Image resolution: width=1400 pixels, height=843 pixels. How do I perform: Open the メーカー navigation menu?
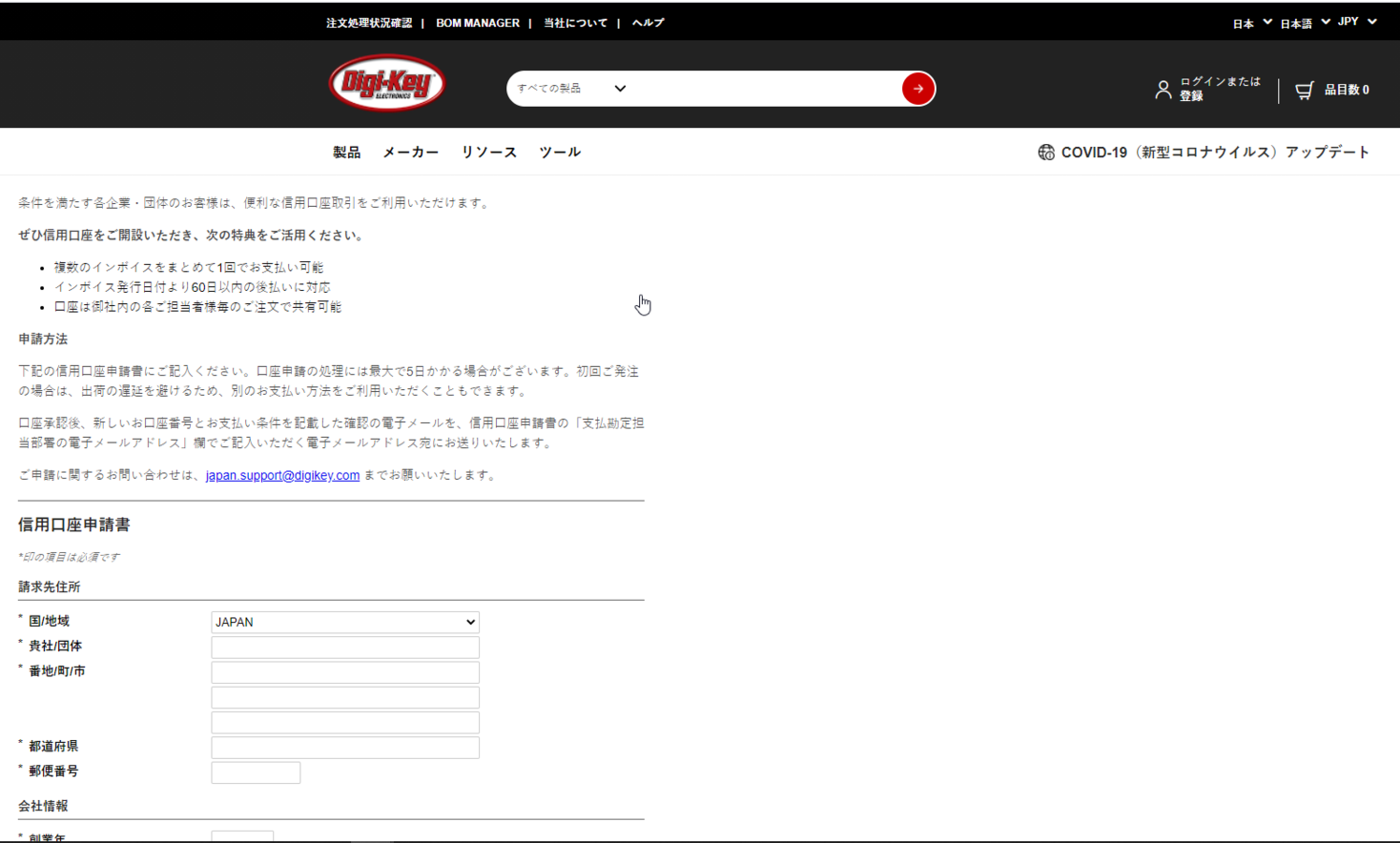click(x=410, y=151)
